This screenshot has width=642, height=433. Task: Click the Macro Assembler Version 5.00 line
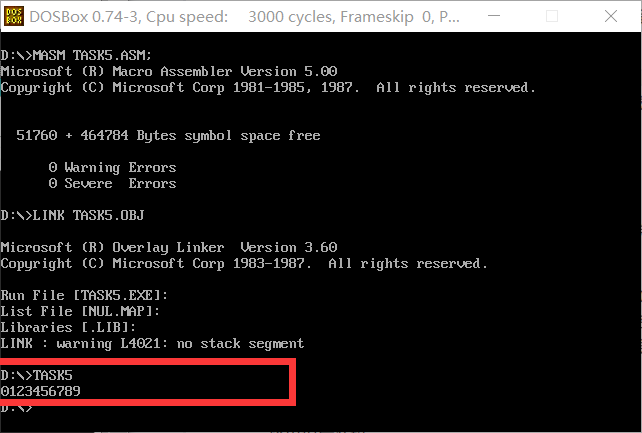pos(169,71)
